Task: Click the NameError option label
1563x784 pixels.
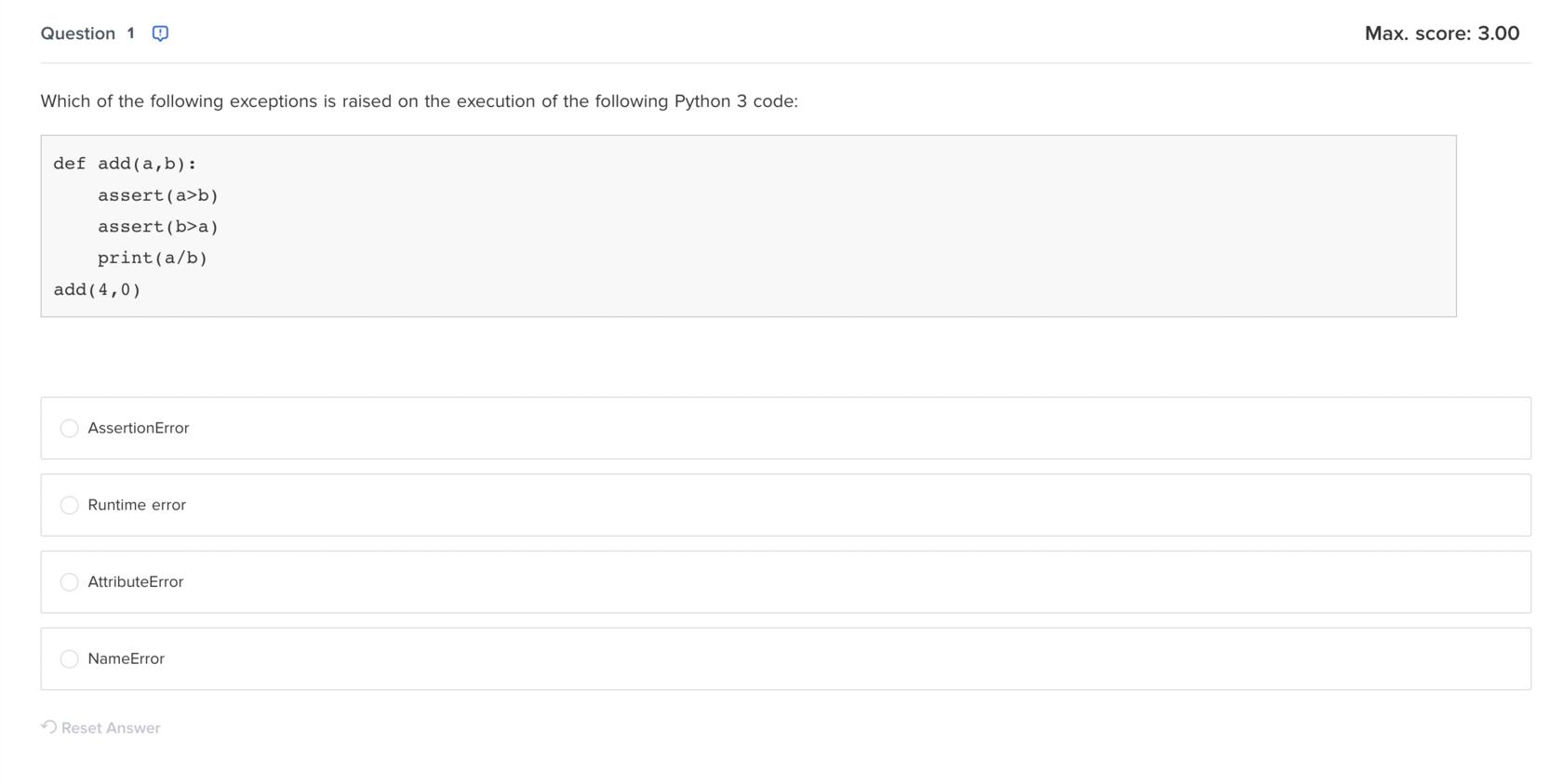Action: pos(127,658)
